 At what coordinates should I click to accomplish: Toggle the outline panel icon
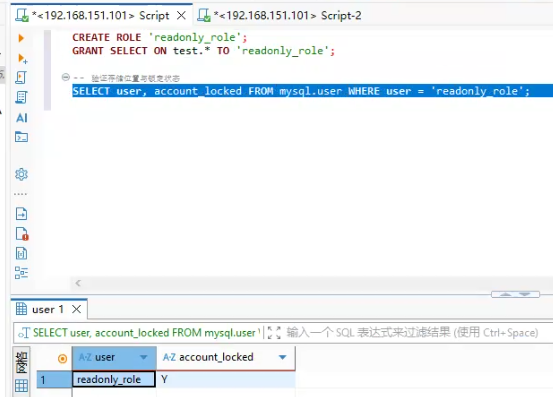point(22,273)
